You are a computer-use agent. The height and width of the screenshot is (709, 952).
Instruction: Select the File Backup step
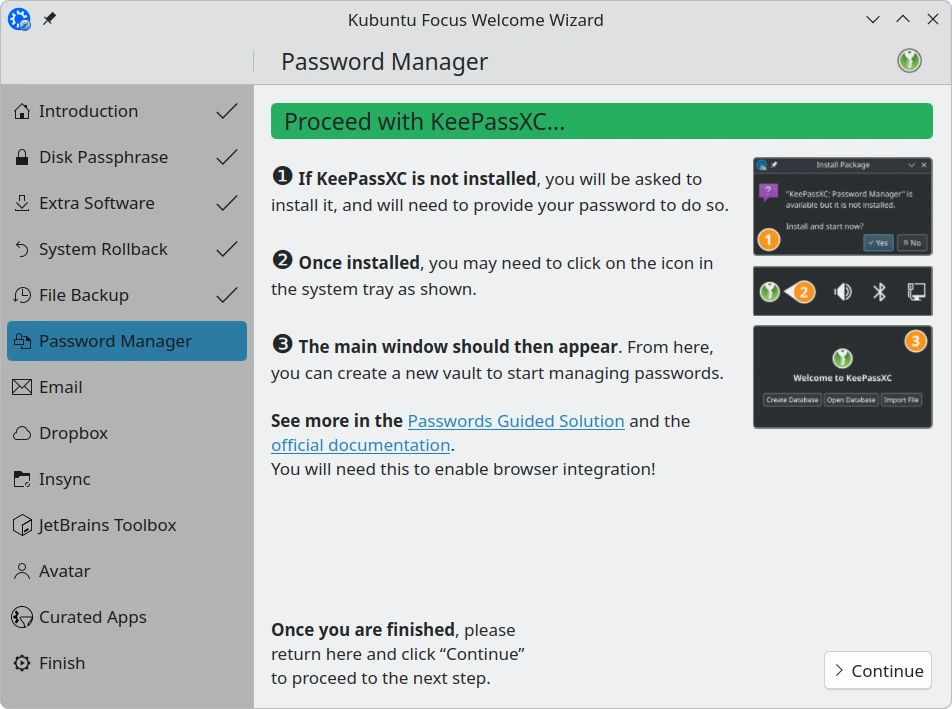tap(127, 296)
